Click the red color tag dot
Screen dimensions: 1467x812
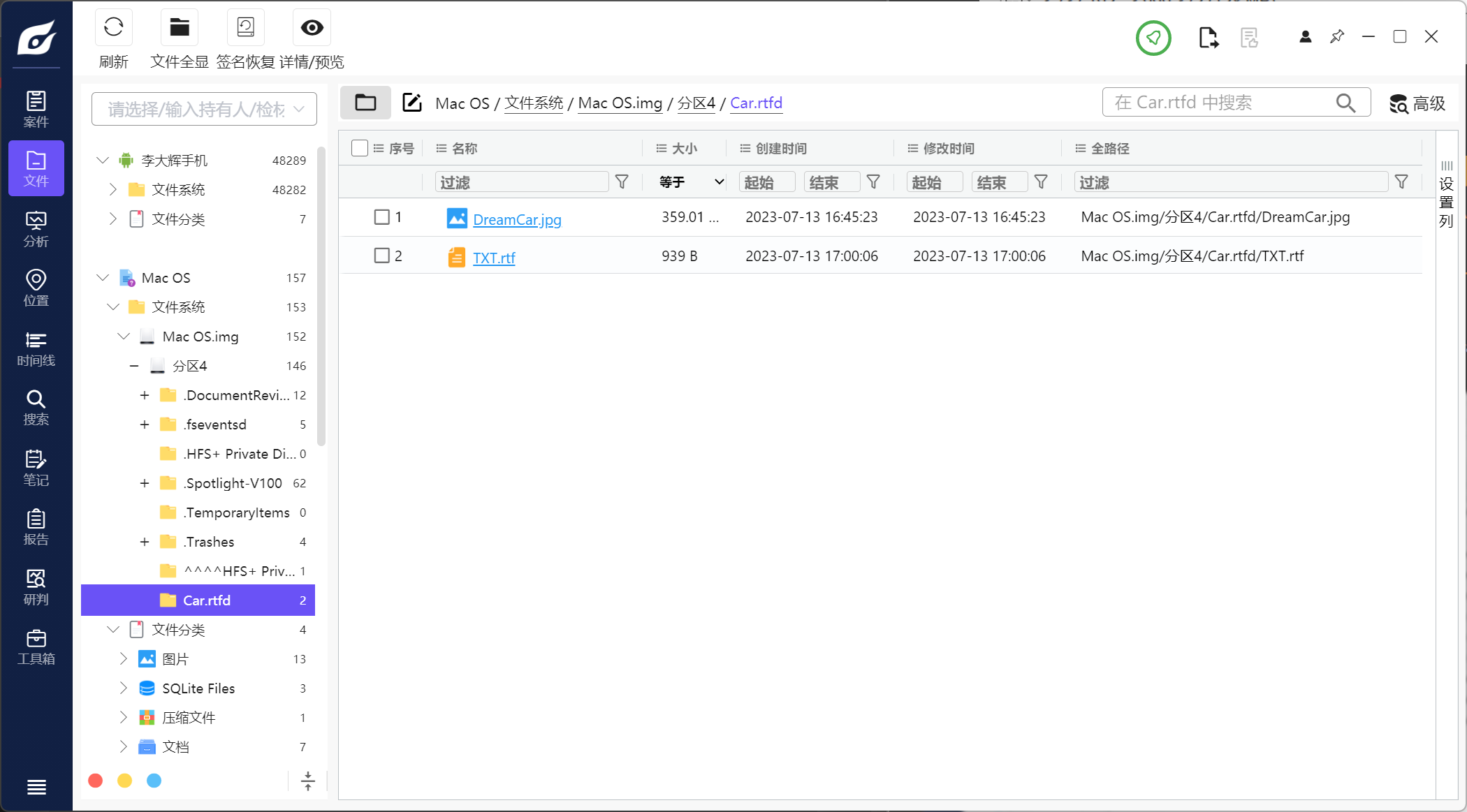pyautogui.click(x=96, y=781)
